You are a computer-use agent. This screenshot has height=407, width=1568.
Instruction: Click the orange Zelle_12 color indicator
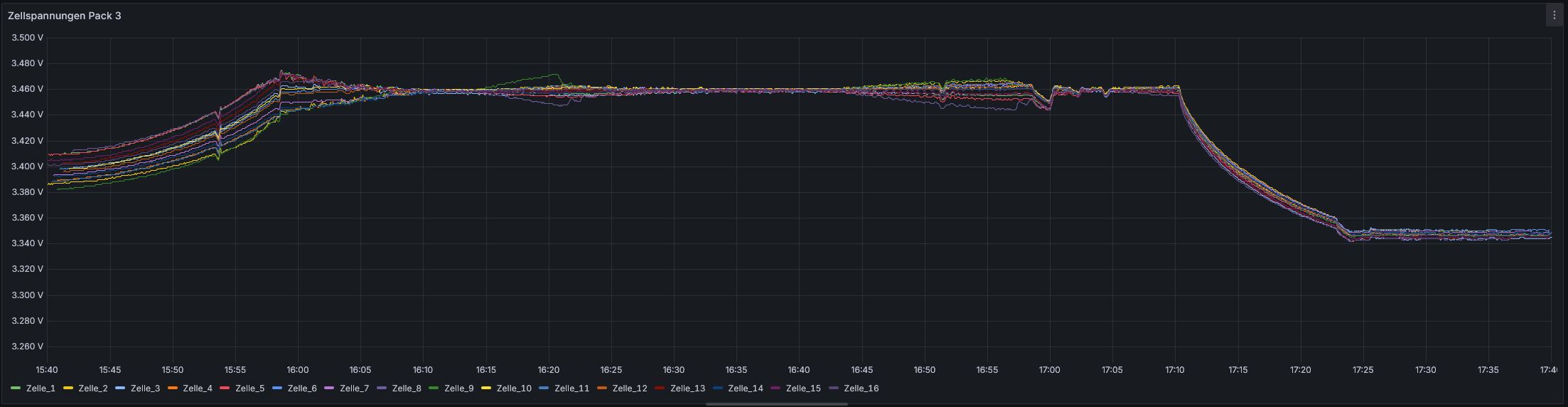tap(602, 388)
